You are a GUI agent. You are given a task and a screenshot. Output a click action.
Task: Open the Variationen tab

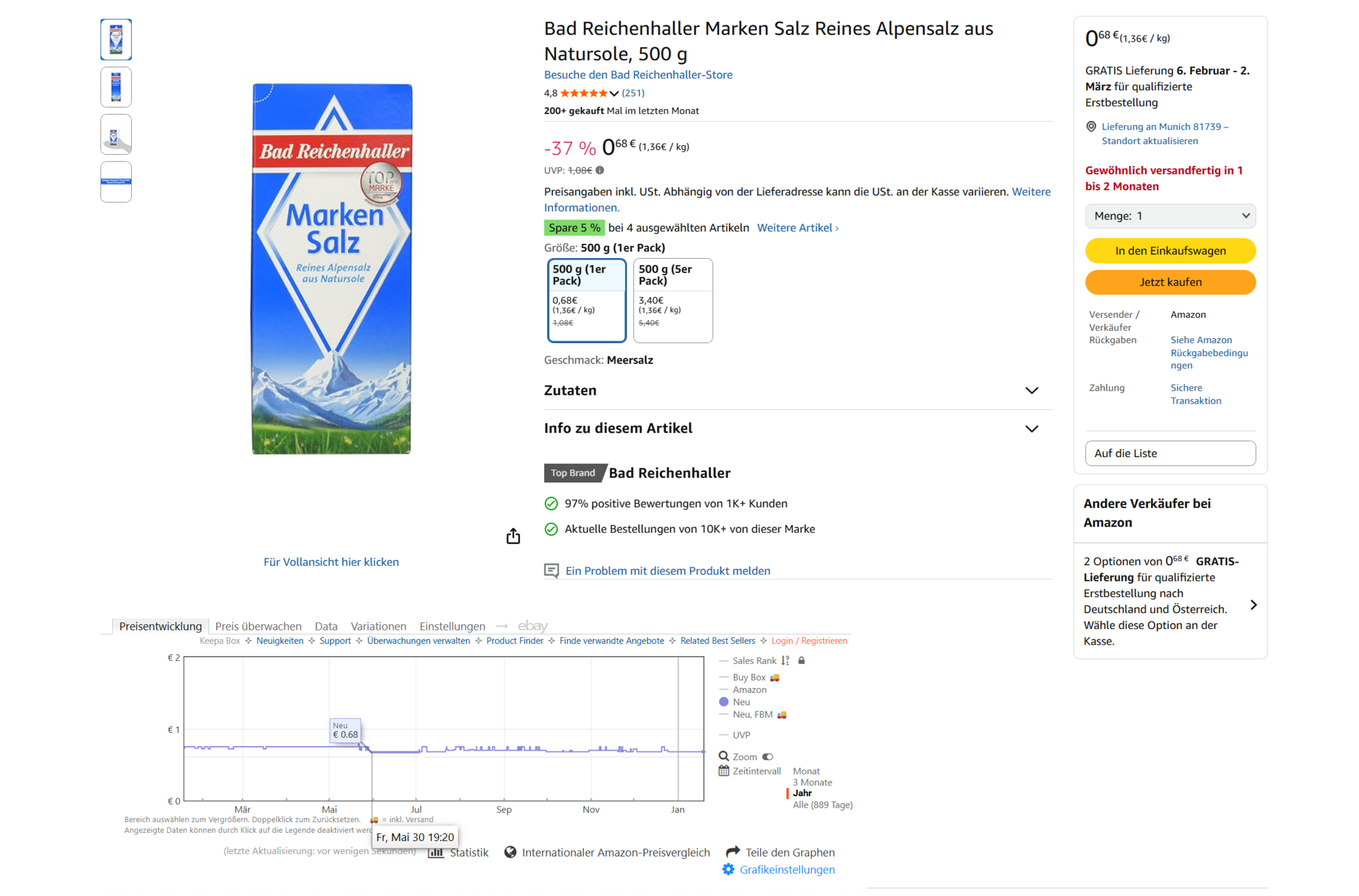[x=378, y=626]
